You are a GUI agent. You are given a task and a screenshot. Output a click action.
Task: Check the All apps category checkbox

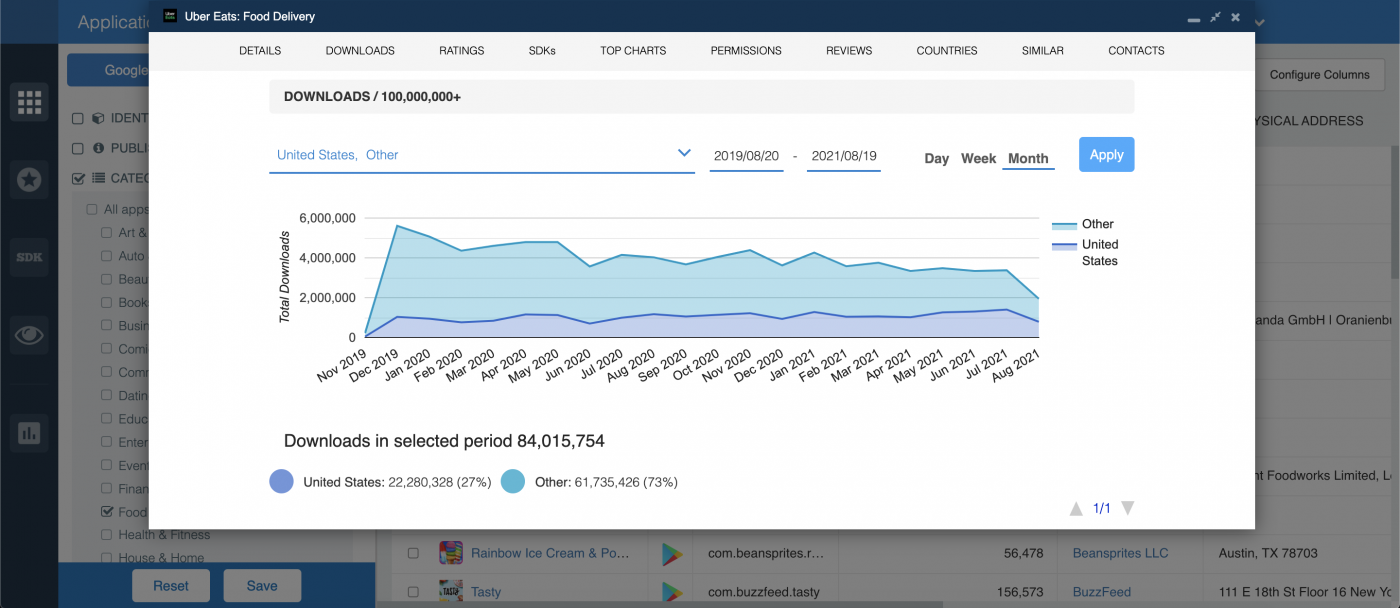[92, 209]
